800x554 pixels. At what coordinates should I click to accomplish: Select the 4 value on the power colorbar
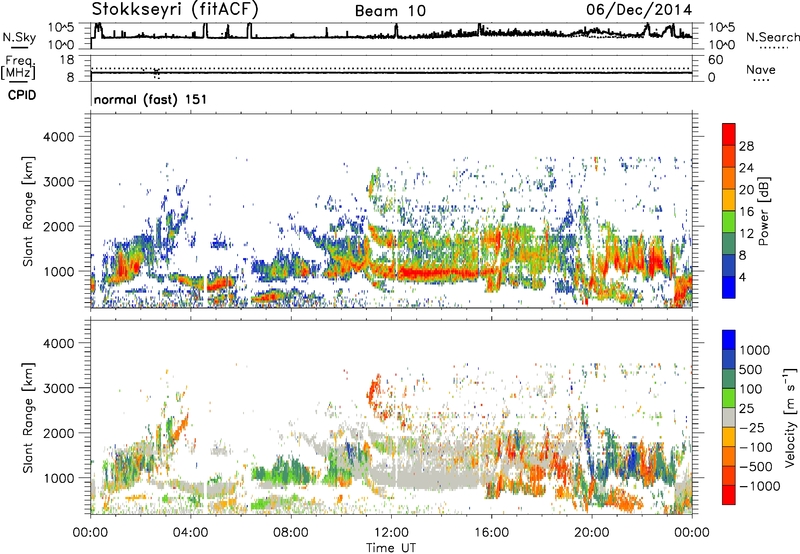742,277
